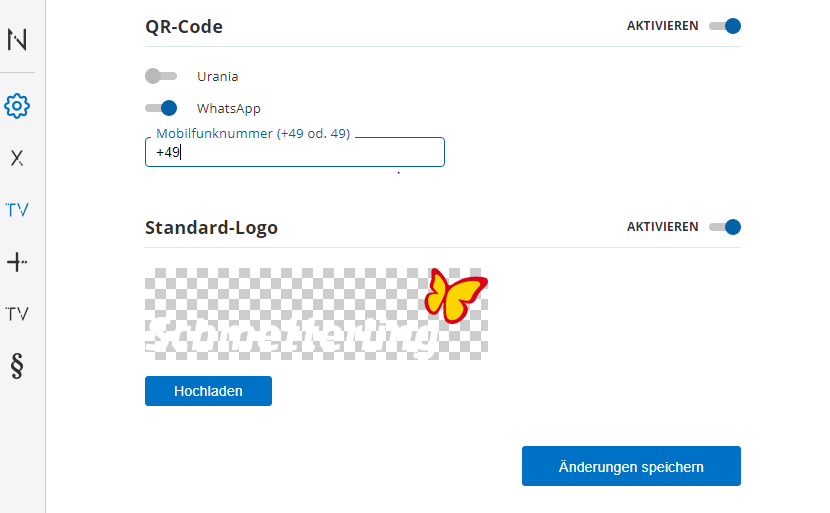This screenshot has height=513, width=830.
Task: Toggle the Standard-Logo Aktivieren switch
Action: coord(725,227)
